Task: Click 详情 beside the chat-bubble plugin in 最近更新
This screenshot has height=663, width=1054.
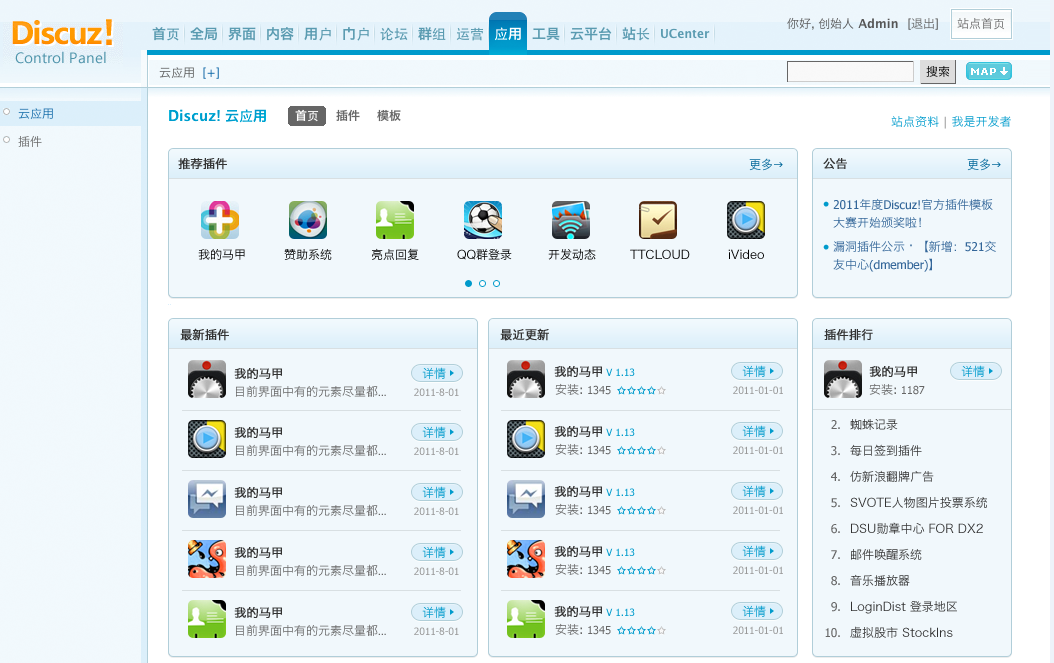Action: (x=757, y=492)
